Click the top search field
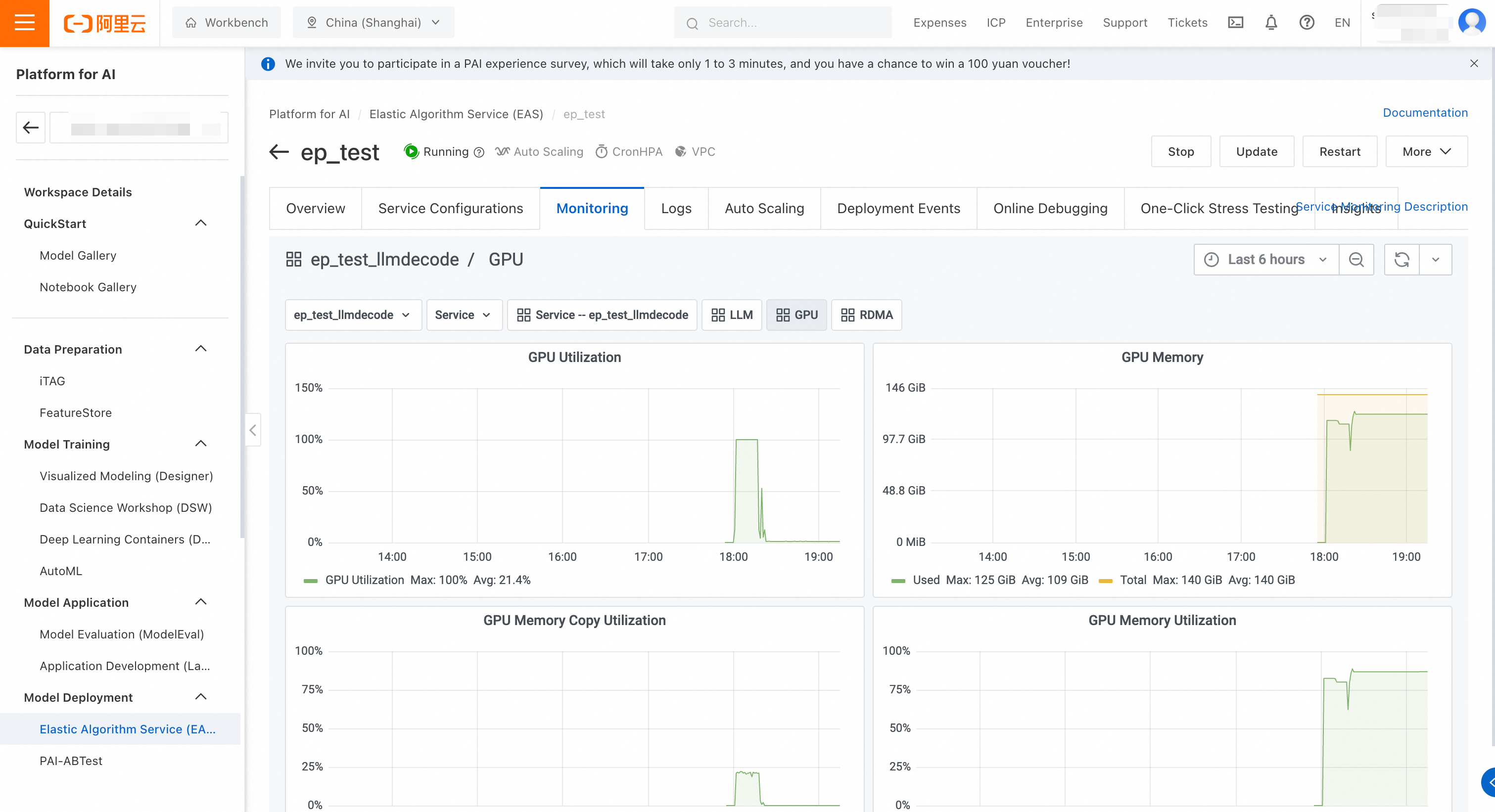Image resolution: width=1495 pixels, height=812 pixels. (789, 23)
